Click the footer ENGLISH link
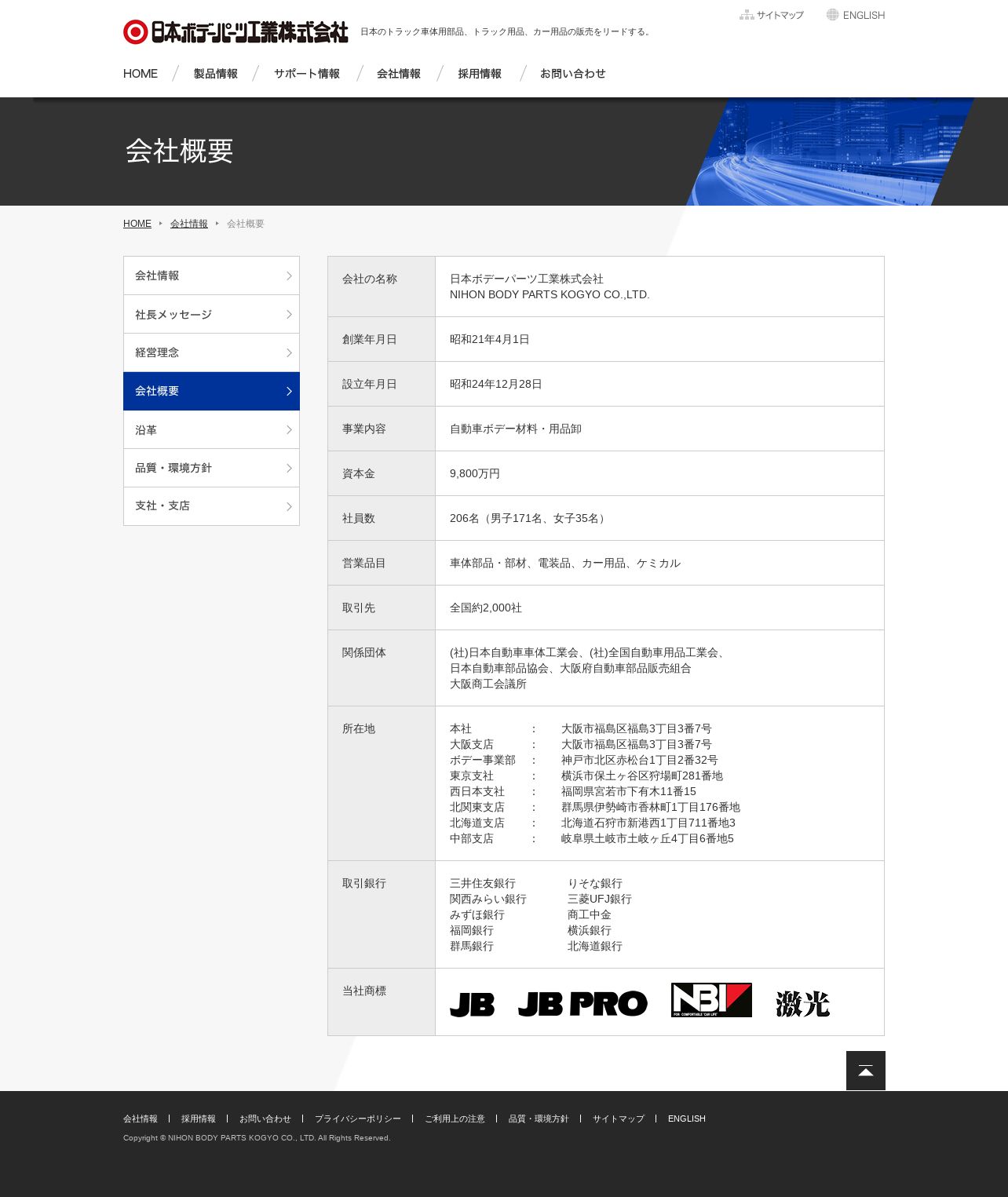The image size is (1008, 1197). click(687, 1119)
